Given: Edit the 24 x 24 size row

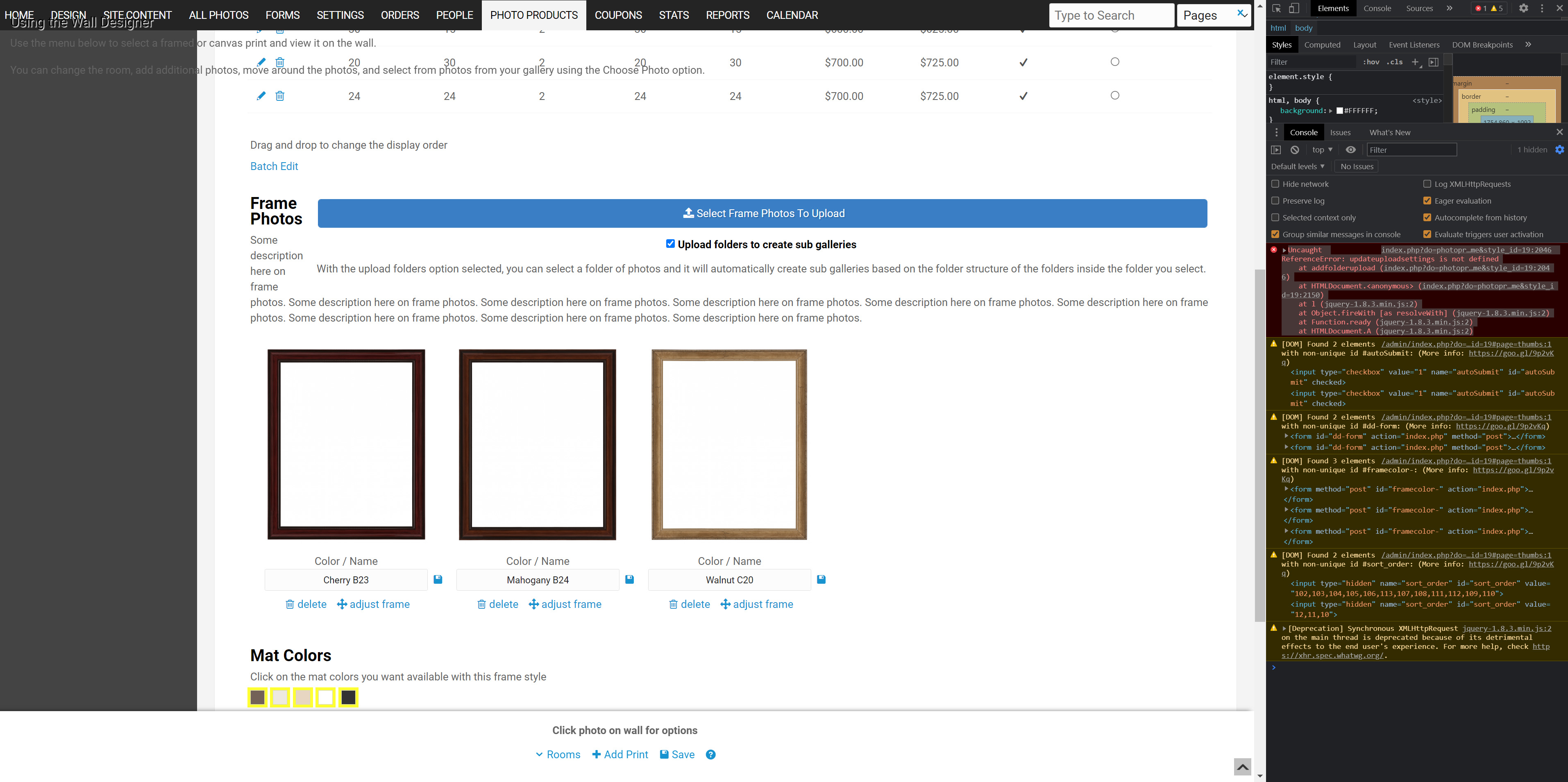Looking at the screenshot, I should tap(261, 95).
